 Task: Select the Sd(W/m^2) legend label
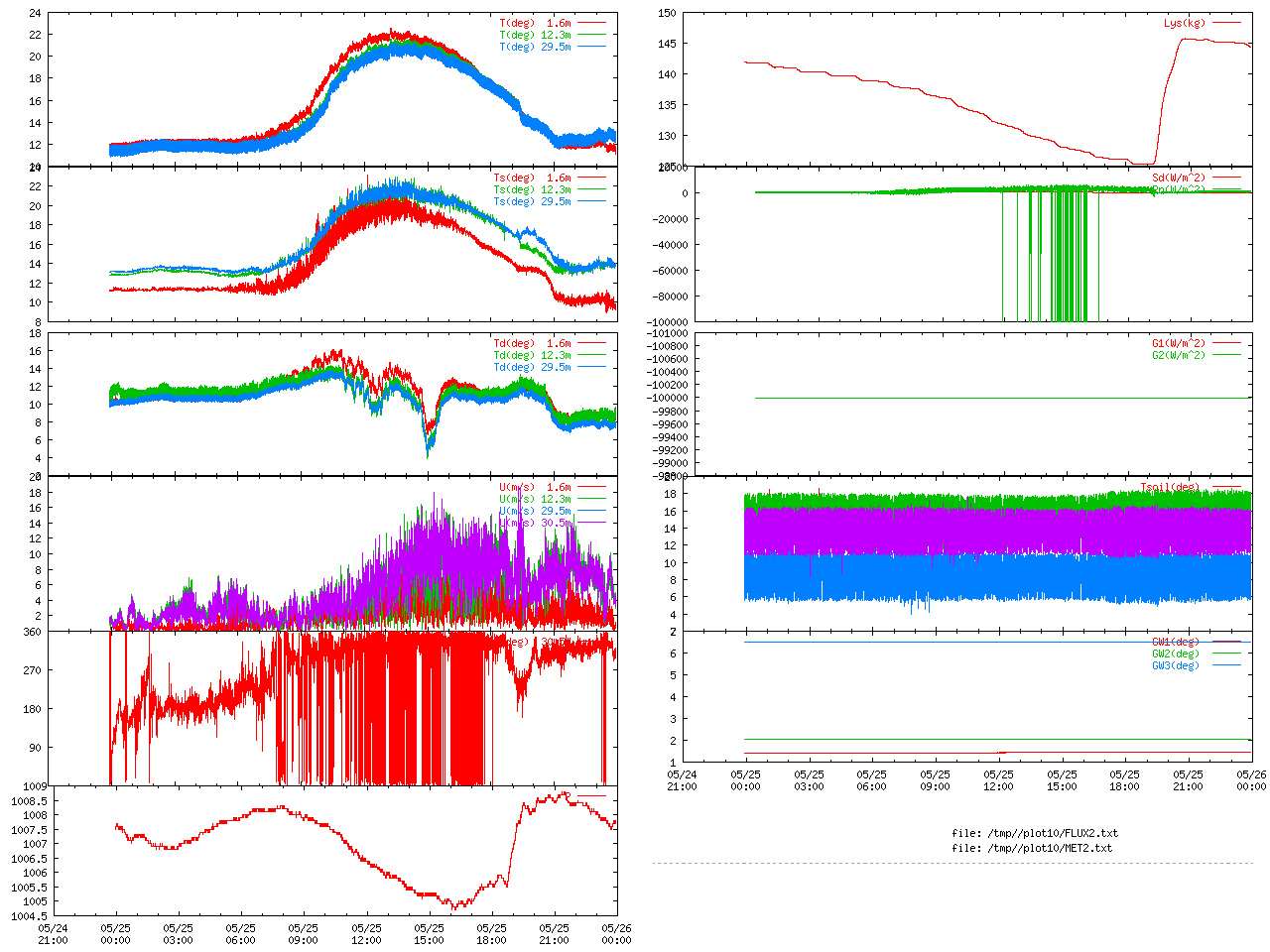1179,178
